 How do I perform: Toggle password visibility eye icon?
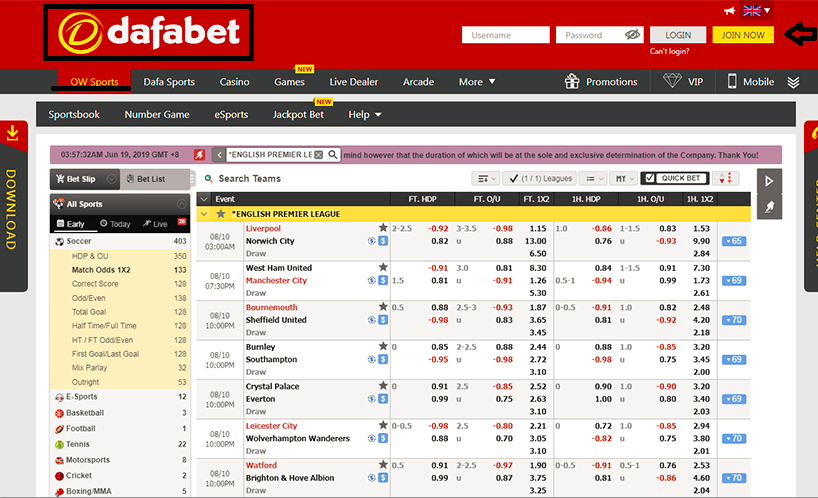(632, 35)
